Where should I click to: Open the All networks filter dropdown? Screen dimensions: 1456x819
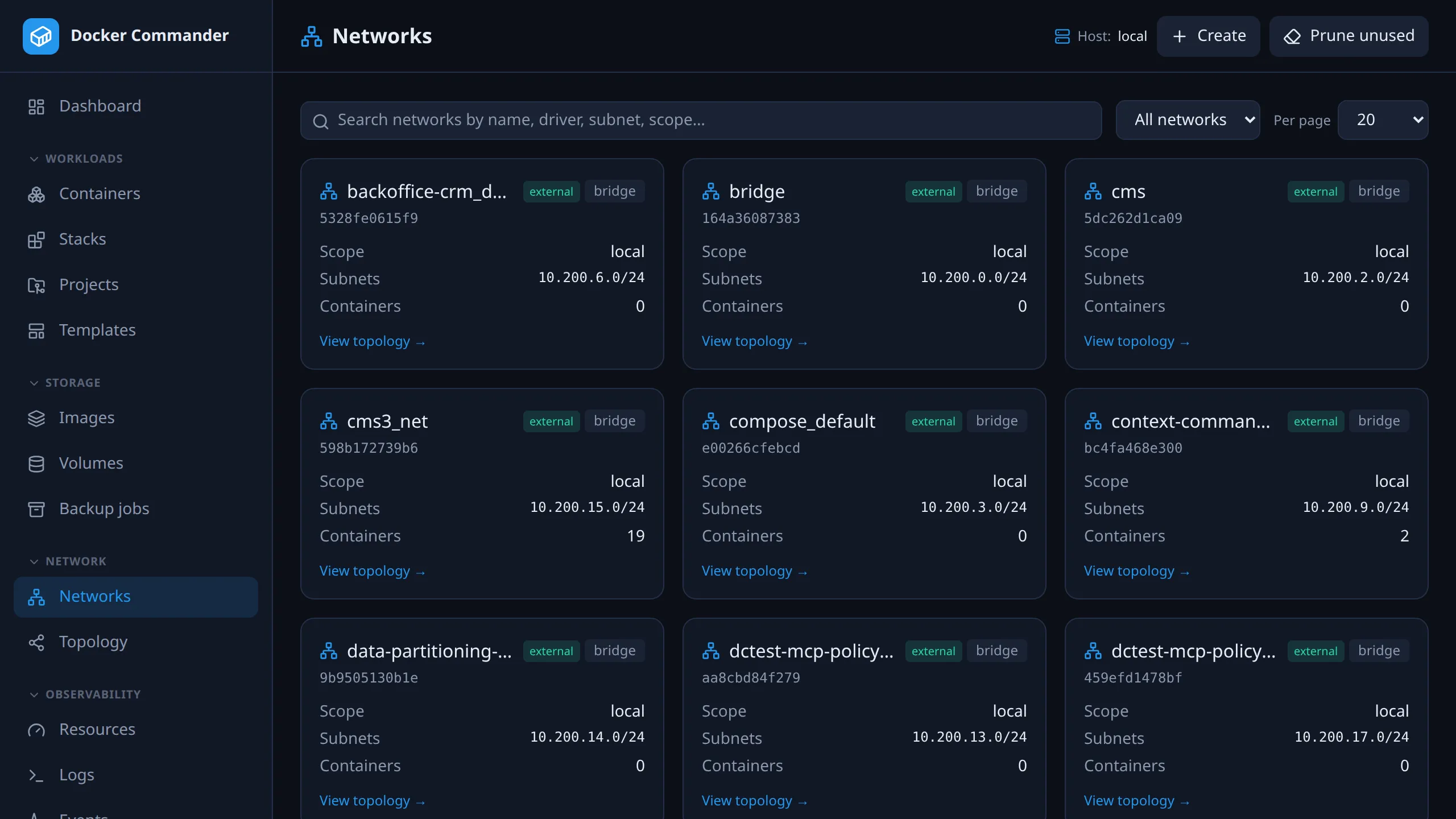pos(1188,120)
